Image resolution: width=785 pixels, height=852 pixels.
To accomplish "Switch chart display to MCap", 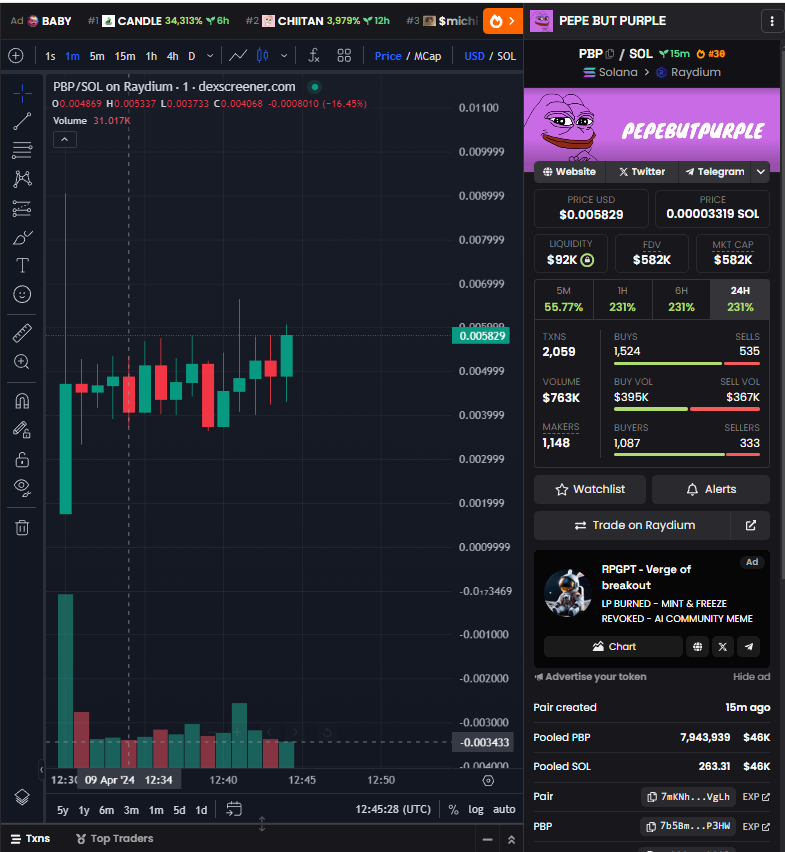I will pyautogui.click(x=428, y=56).
